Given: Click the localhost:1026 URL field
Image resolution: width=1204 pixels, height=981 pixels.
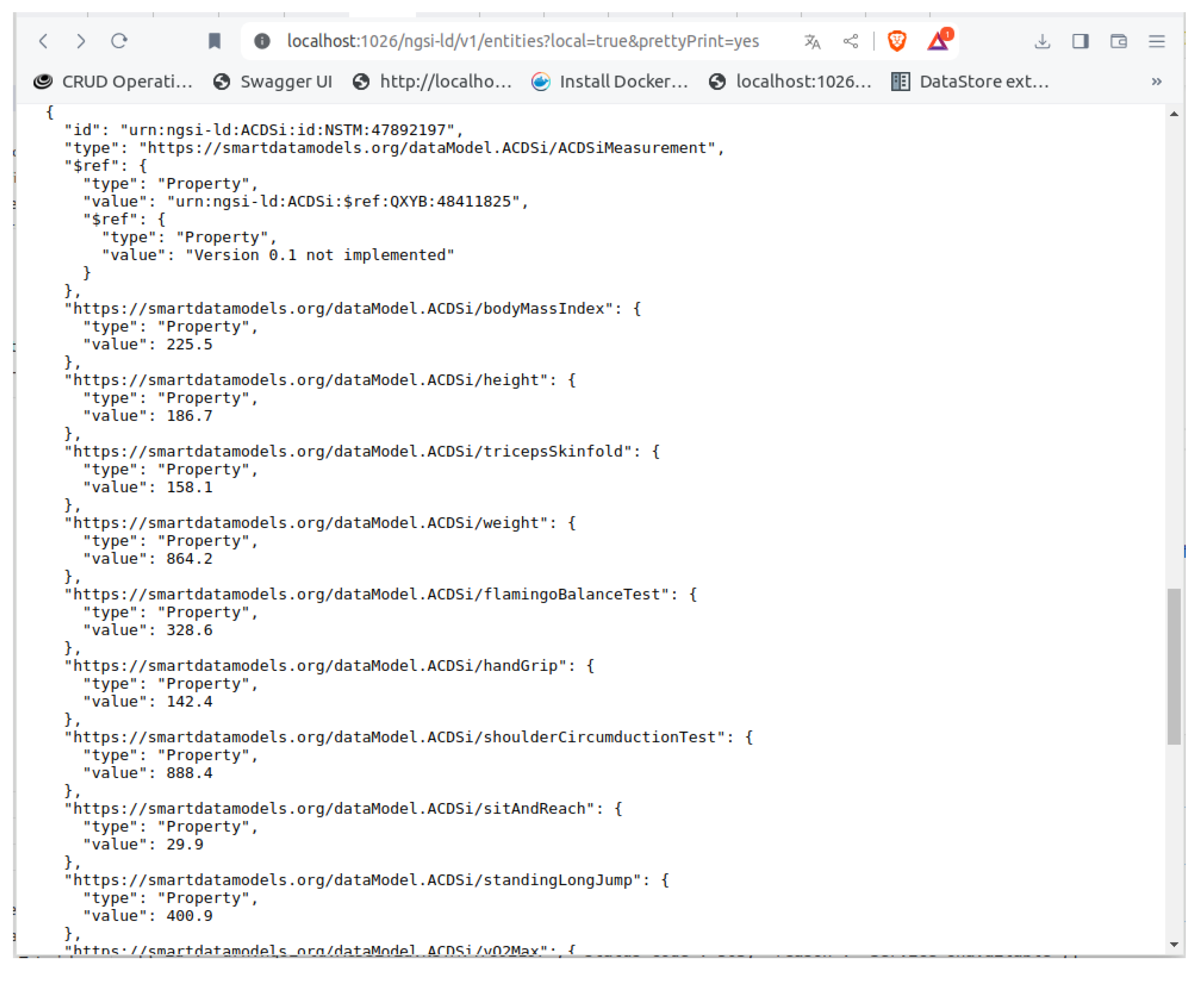Looking at the screenshot, I should tap(523, 41).
